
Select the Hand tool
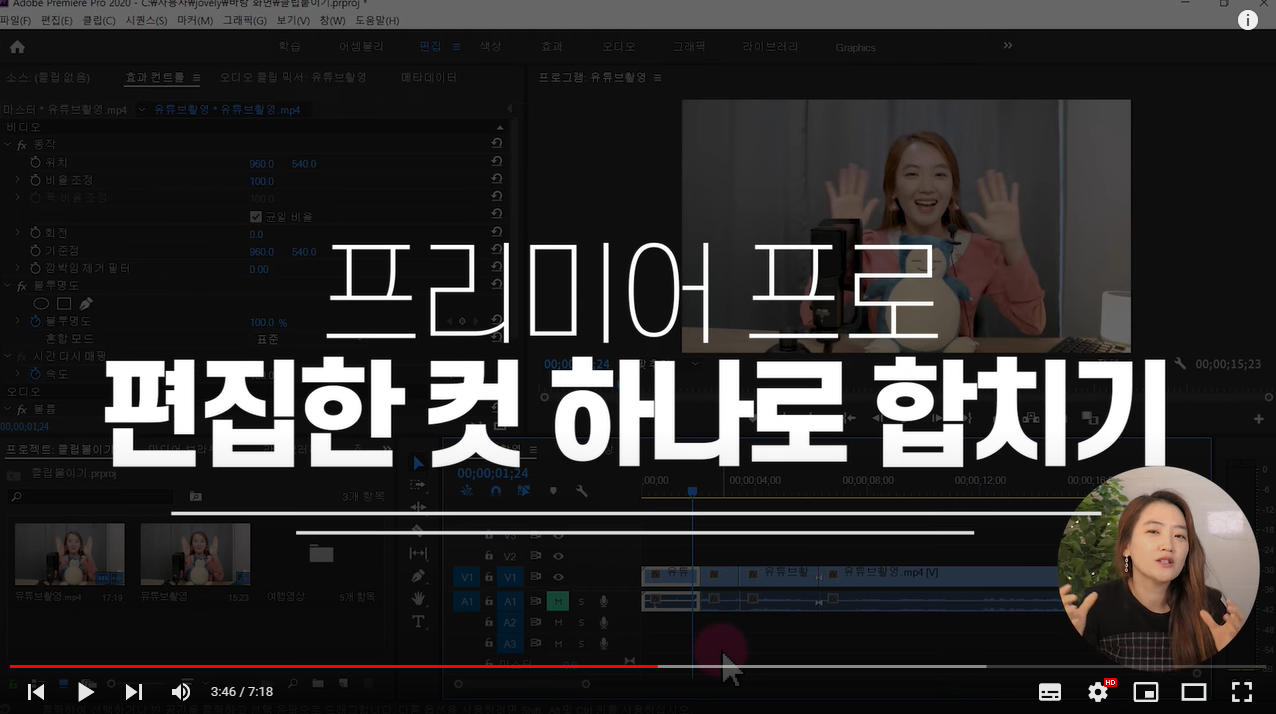tap(418, 599)
